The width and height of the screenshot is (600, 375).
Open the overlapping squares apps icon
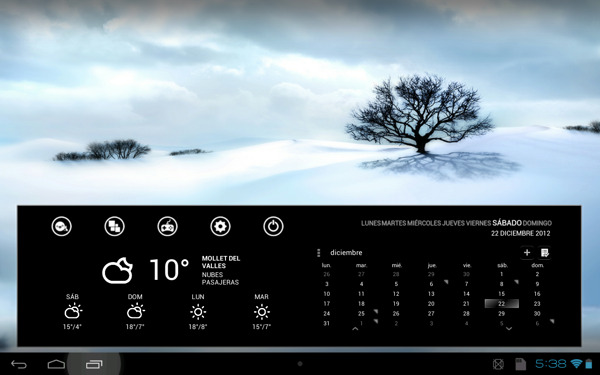click(x=114, y=226)
